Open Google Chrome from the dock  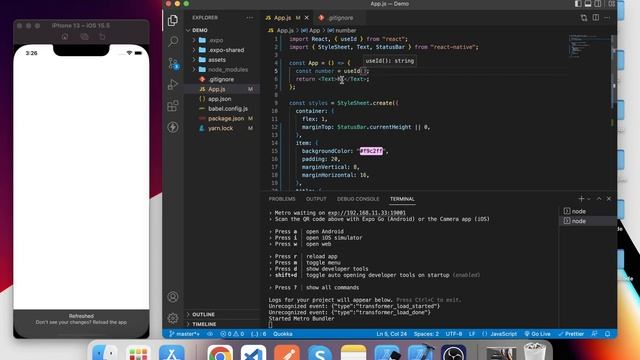(220, 353)
